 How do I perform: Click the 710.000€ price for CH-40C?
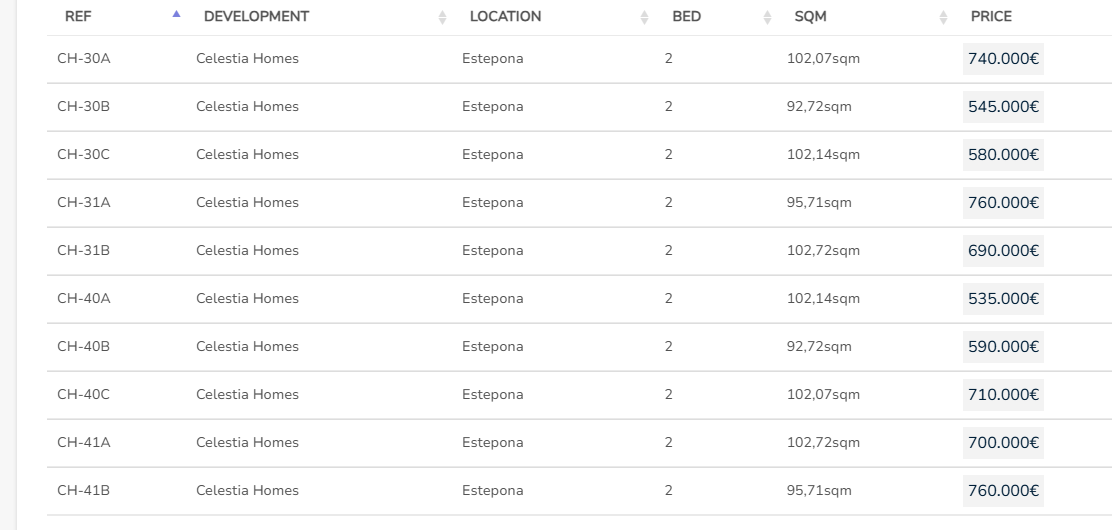tap(1003, 395)
